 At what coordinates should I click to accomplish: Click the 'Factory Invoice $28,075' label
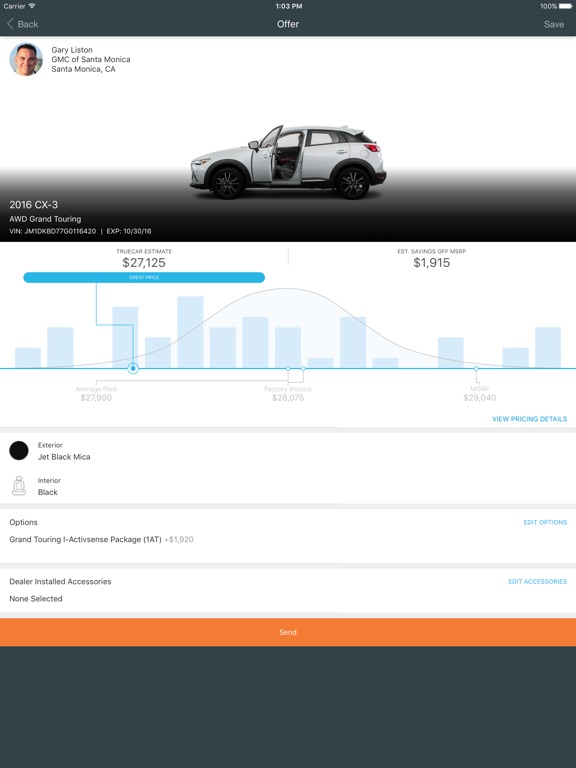(x=288, y=393)
